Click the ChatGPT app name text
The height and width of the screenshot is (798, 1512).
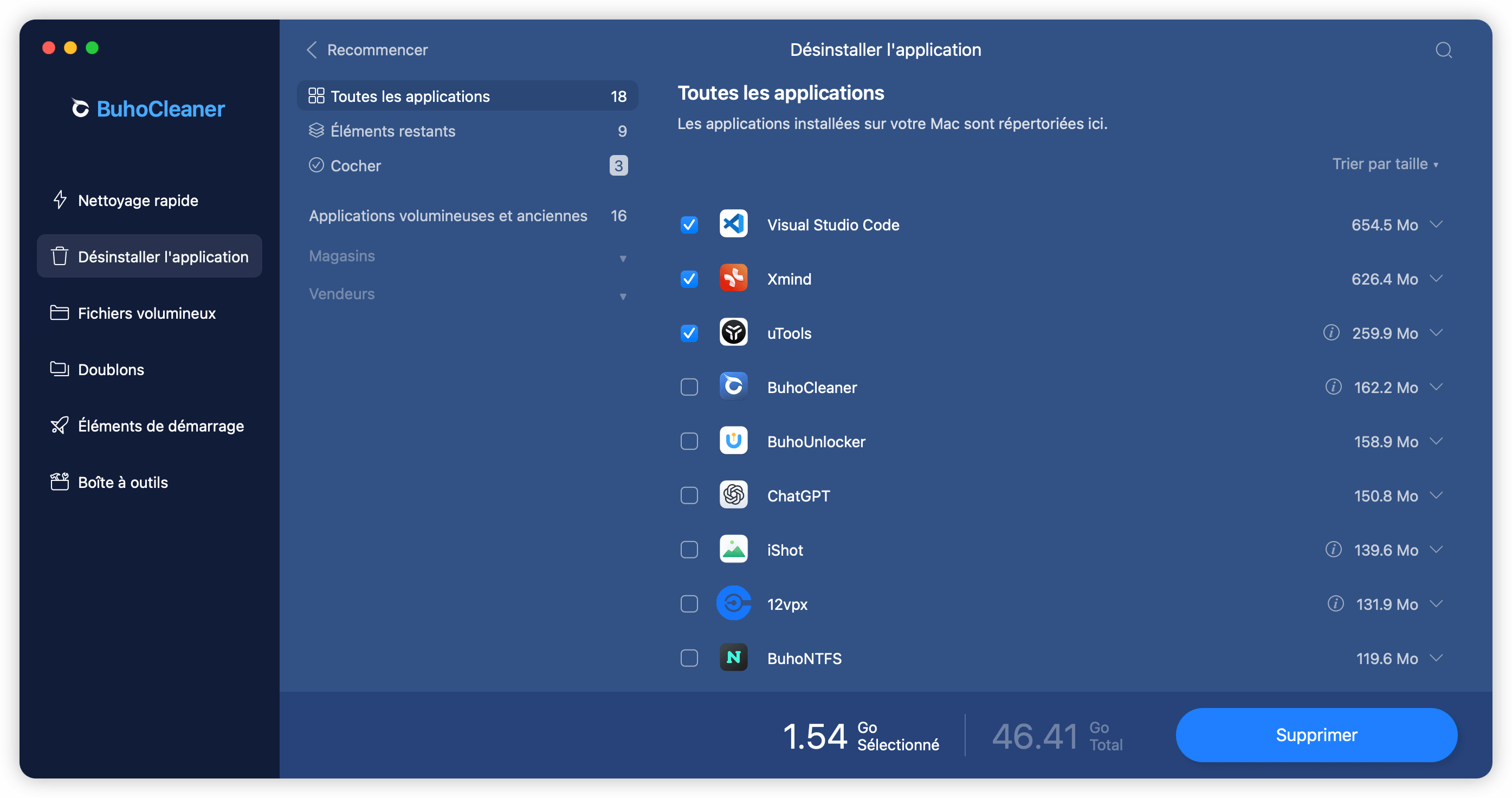click(798, 495)
